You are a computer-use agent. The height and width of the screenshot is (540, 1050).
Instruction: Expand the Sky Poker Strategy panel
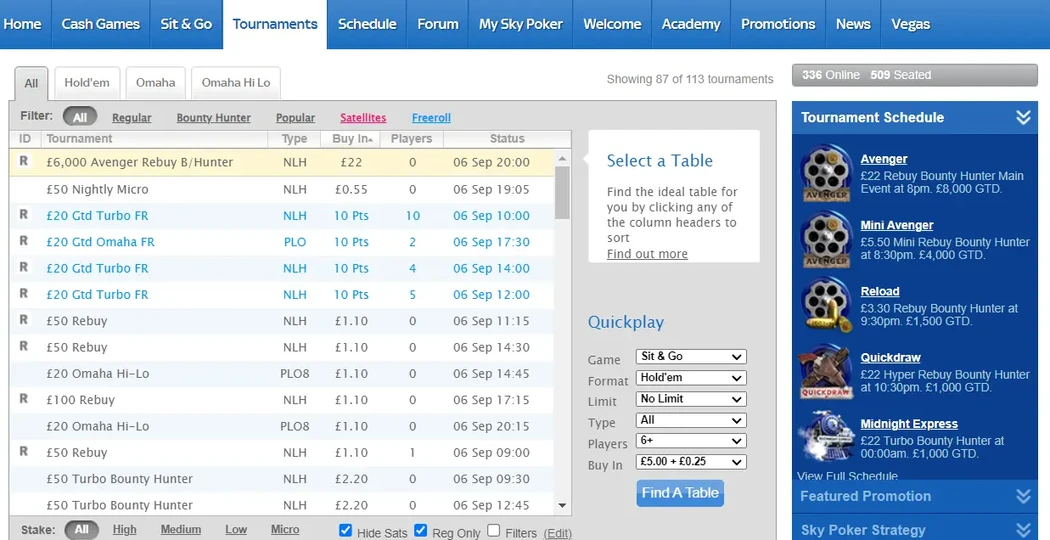coord(1023,530)
